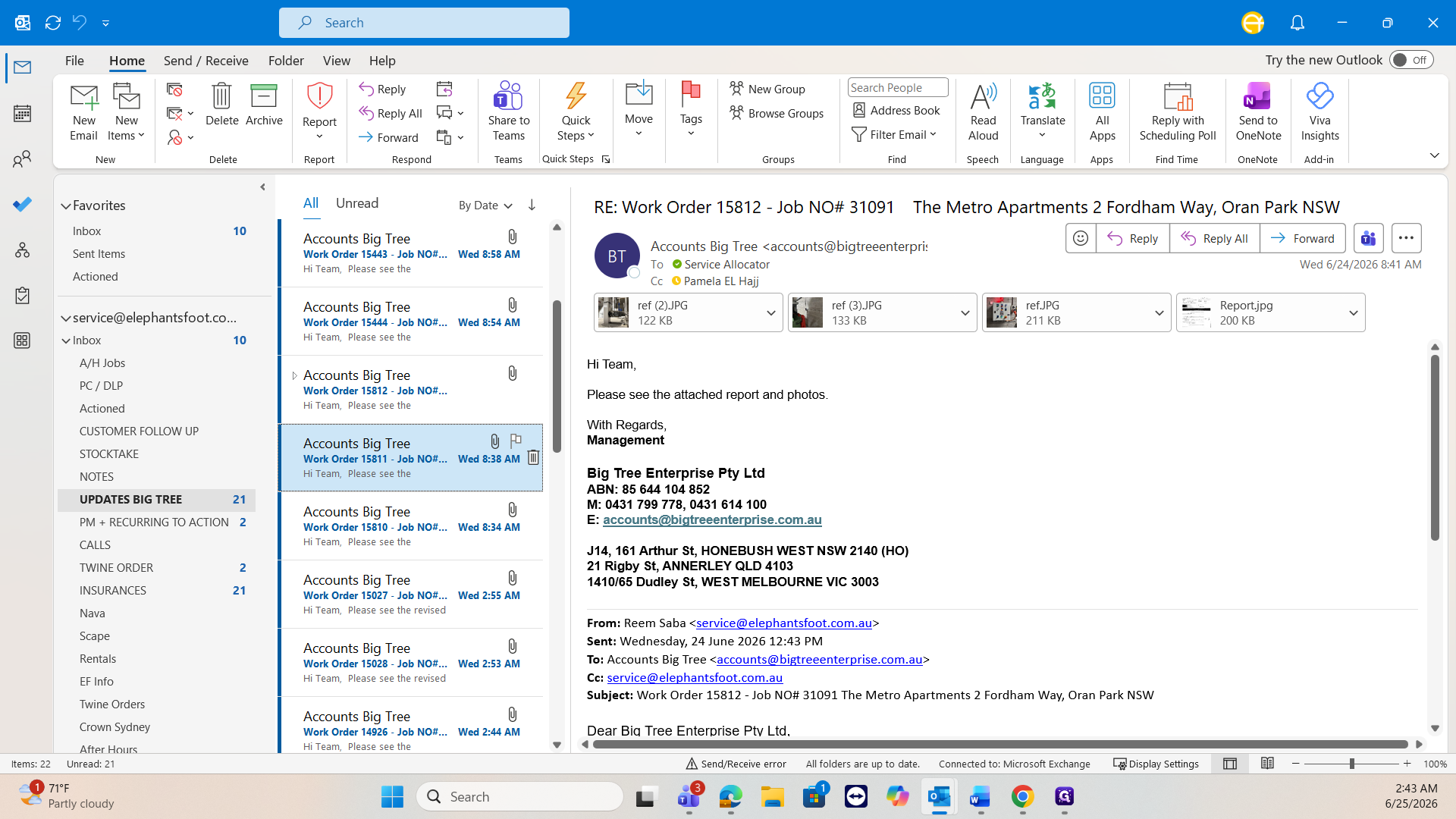
Task: Switch to View ribbon tab
Action: tap(336, 61)
